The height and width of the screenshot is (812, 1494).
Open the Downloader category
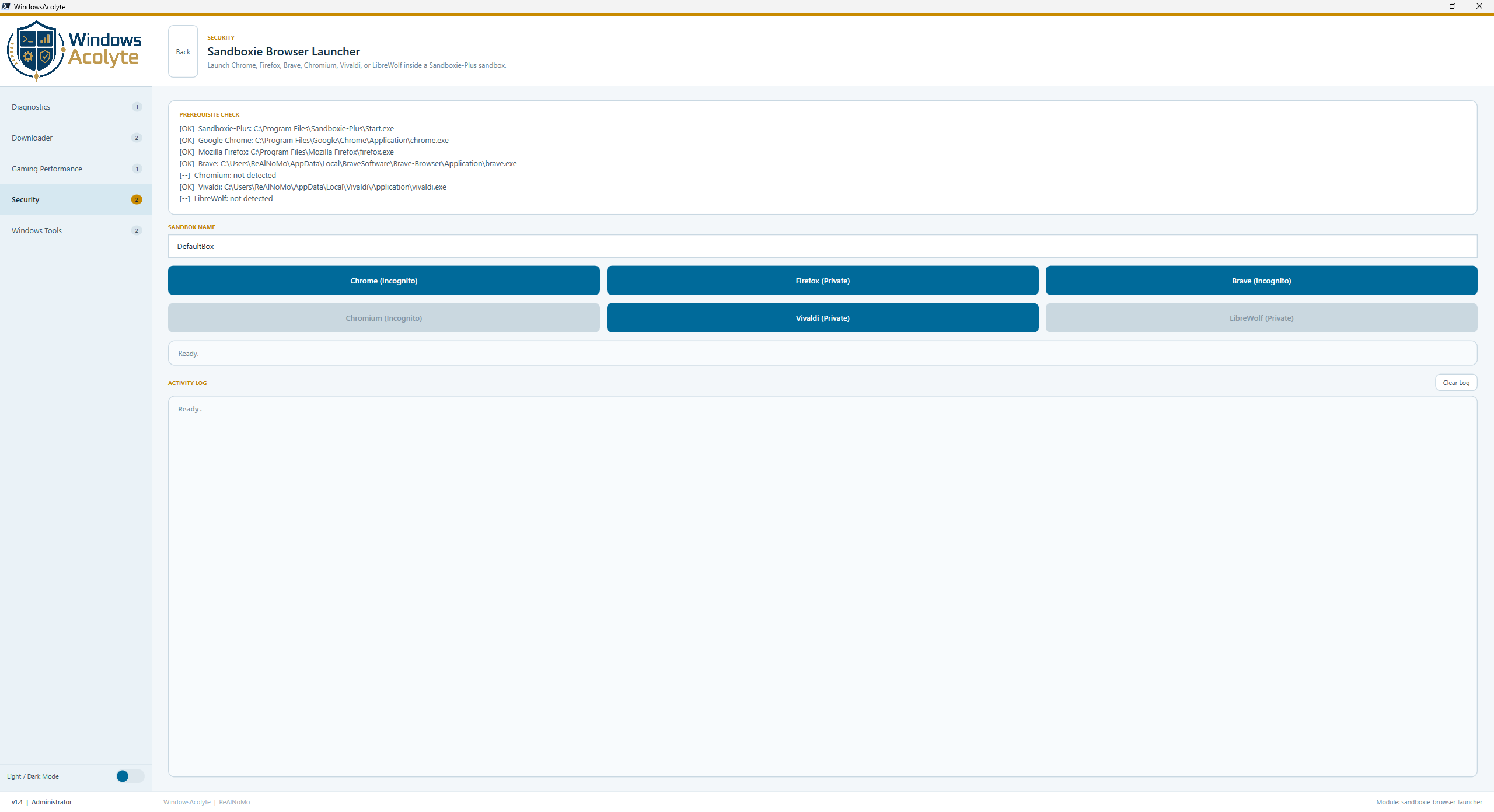[x=76, y=138]
